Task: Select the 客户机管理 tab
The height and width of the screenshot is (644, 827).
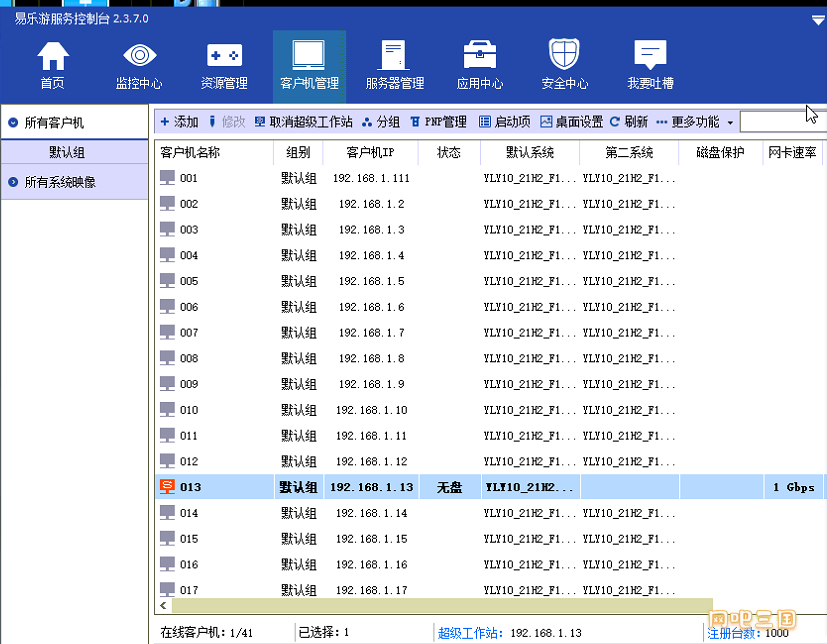Action: pos(309,66)
